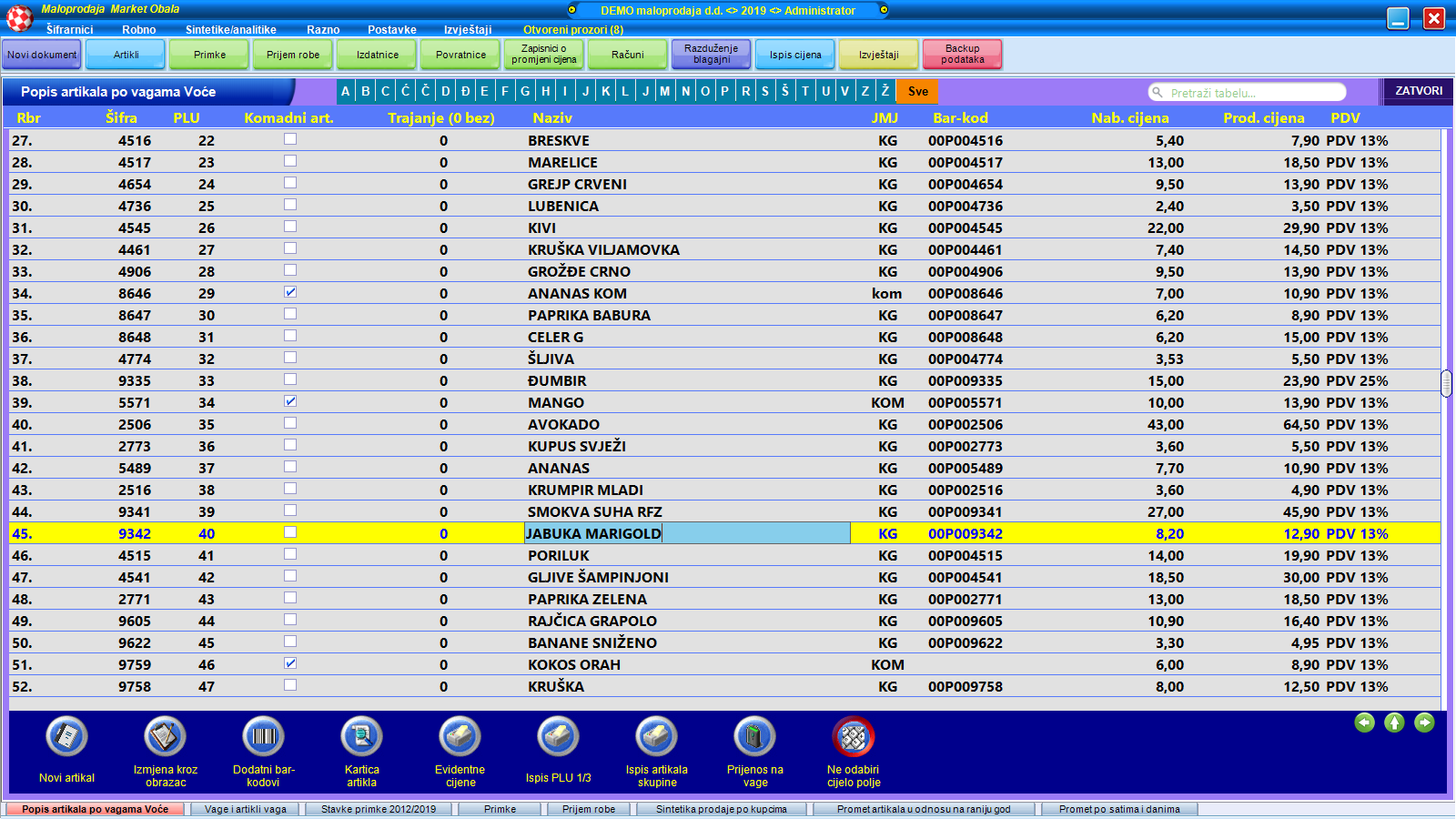Image resolution: width=1456 pixels, height=819 pixels.
Task: Filter list by the Sve button
Action: coord(917,92)
